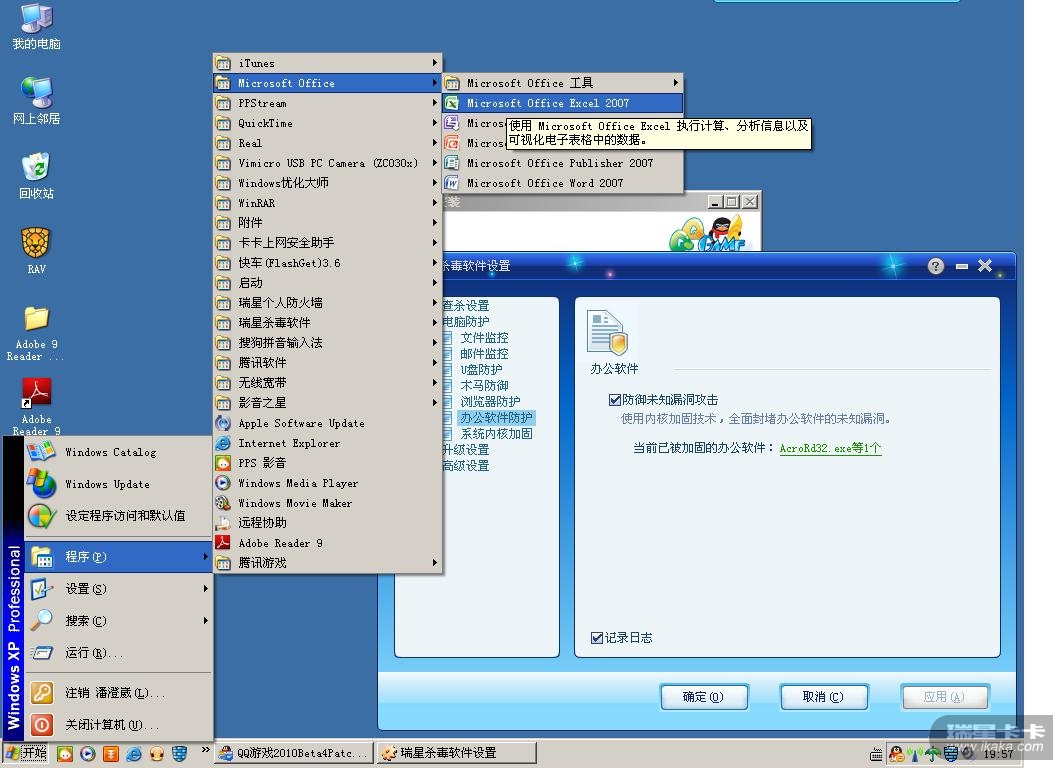The height and width of the screenshot is (768, 1064).
Task: Expand the WinRAR submenu
Action: (328, 203)
